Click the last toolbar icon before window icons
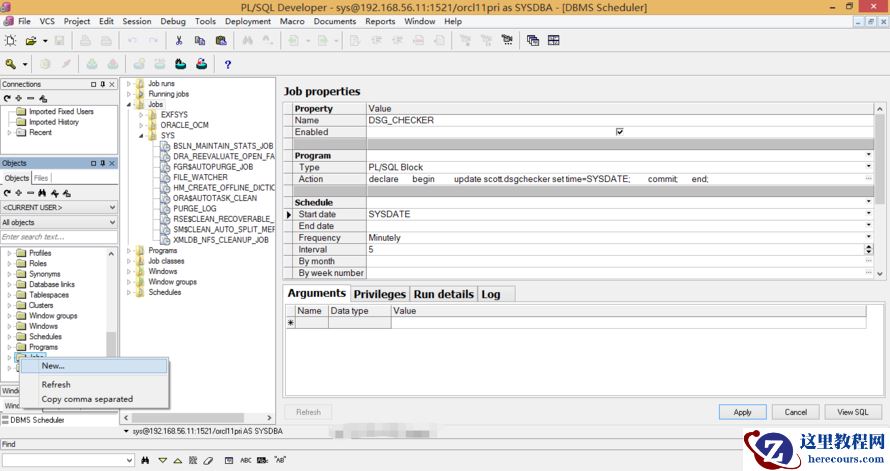Viewport: 890px width, 471px height. [x=507, y=40]
